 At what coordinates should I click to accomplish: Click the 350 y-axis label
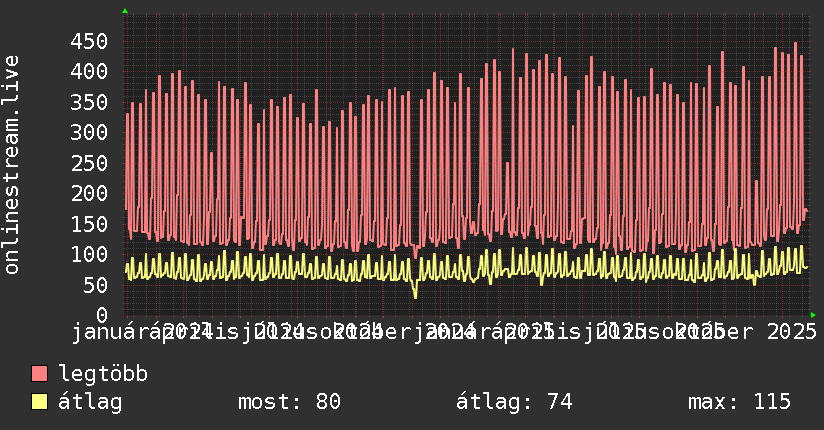pyautogui.click(x=89, y=102)
